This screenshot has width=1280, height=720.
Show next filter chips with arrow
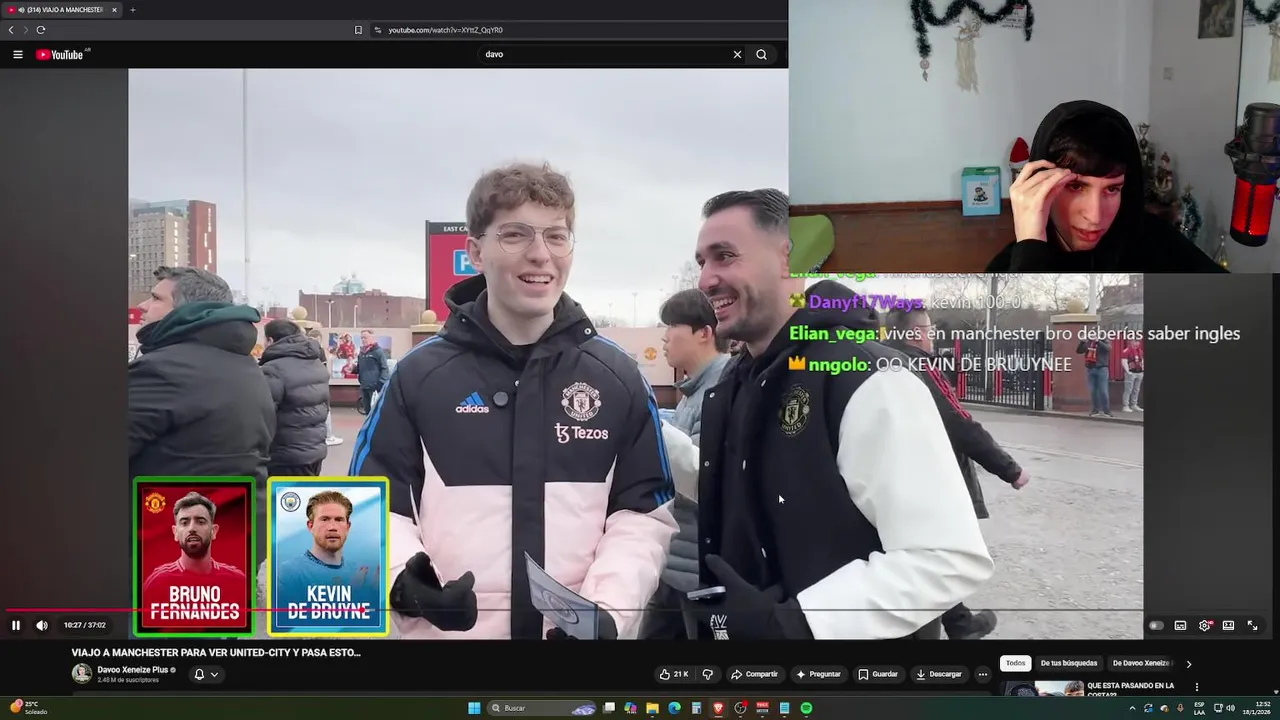[x=1188, y=663]
